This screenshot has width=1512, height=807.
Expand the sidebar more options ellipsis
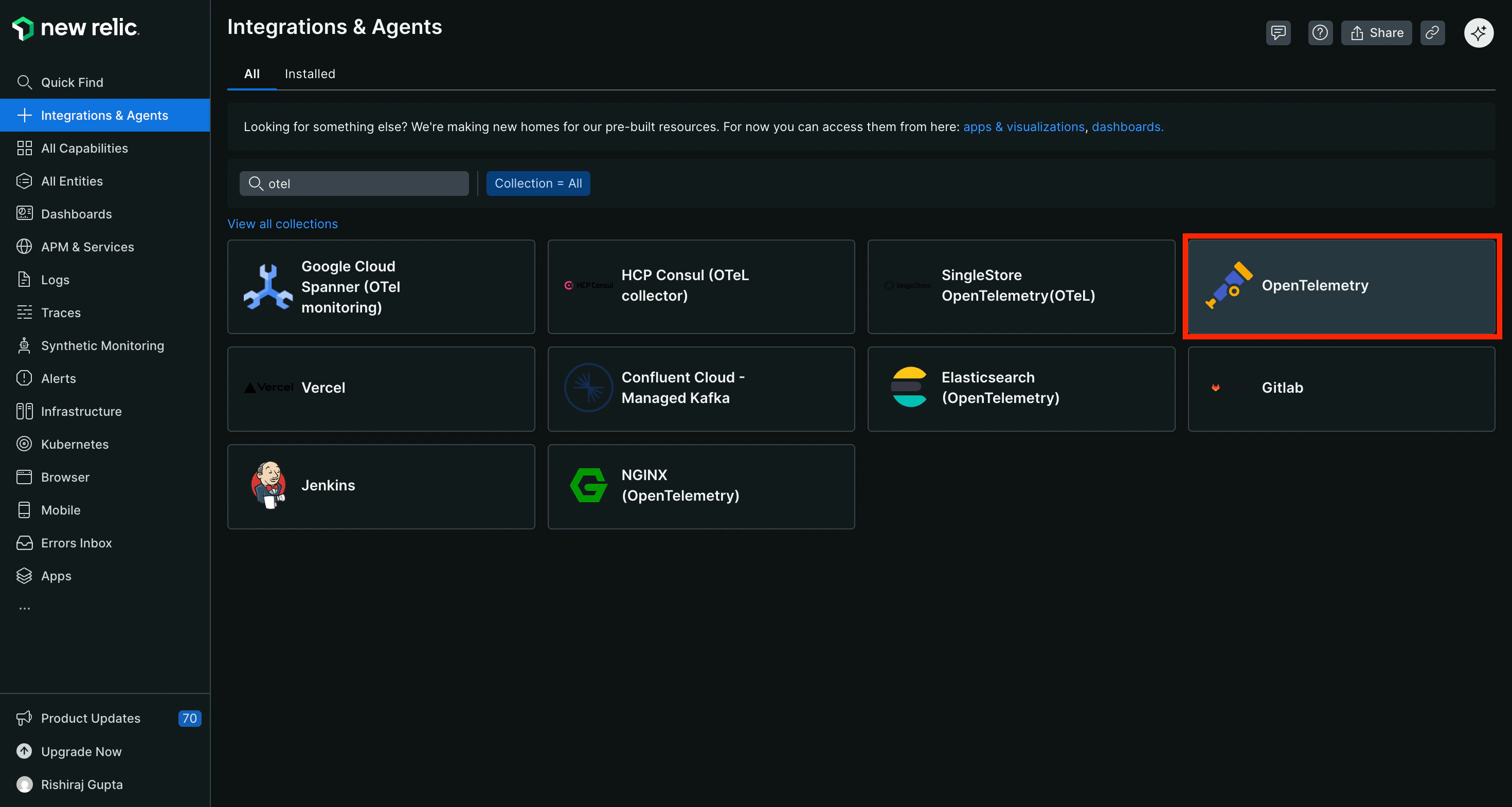pyautogui.click(x=24, y=608)
